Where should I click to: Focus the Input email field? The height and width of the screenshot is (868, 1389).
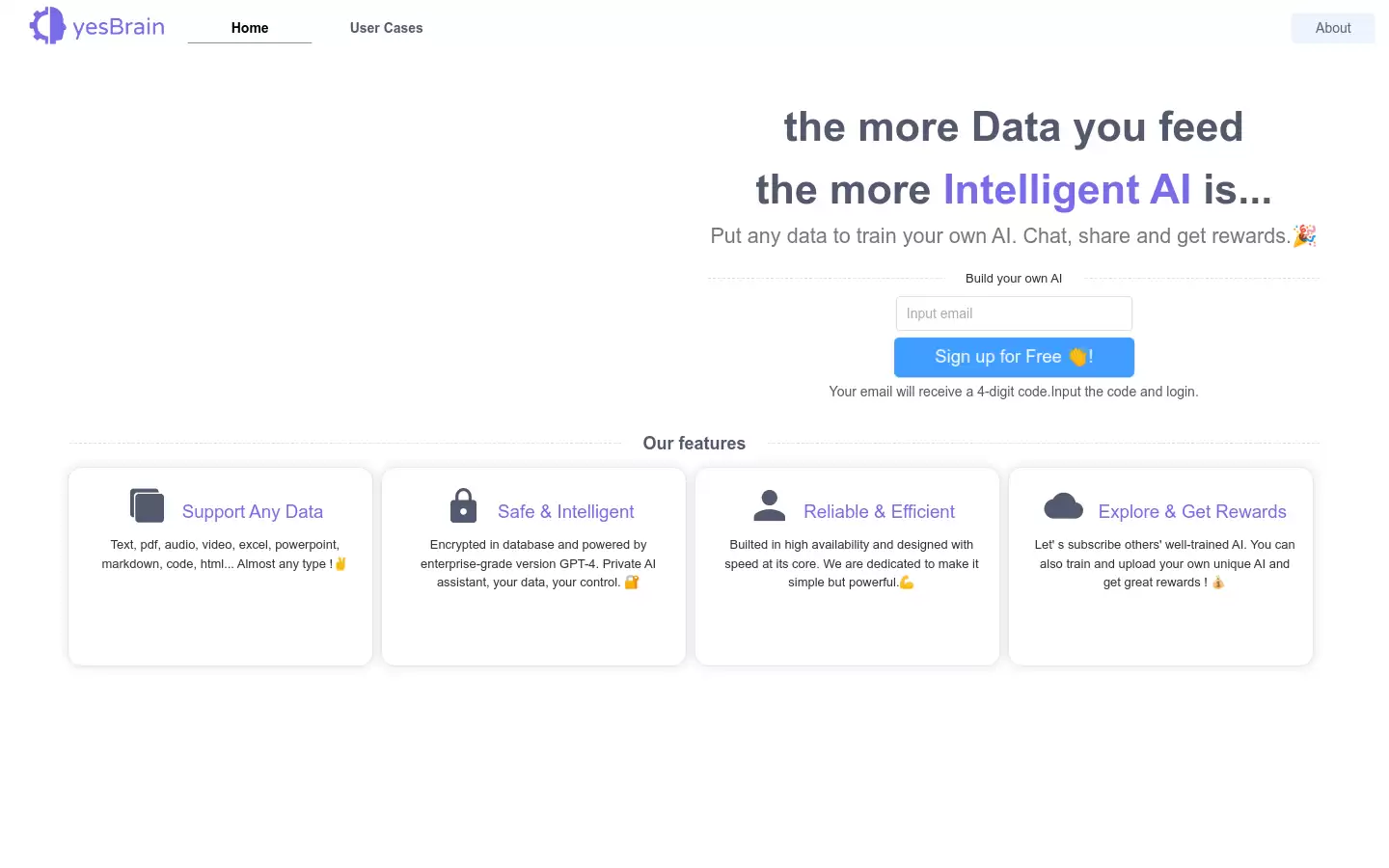(x=1014, y=313)
